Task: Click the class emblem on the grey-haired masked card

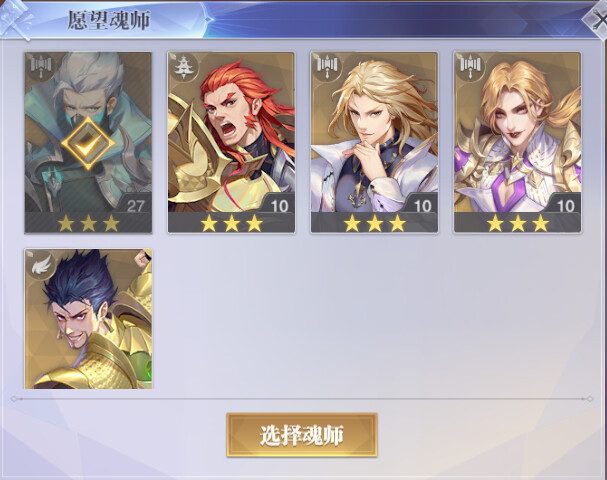Action: [41, 65]
